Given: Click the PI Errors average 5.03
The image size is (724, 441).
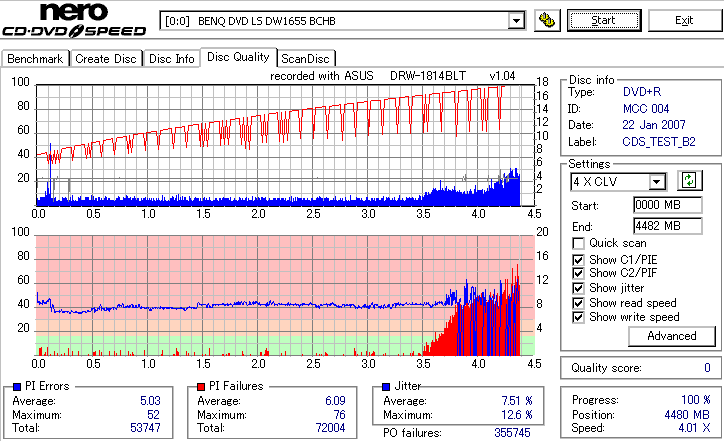Looking at the screenshot, I should click(x=150, y=401).
